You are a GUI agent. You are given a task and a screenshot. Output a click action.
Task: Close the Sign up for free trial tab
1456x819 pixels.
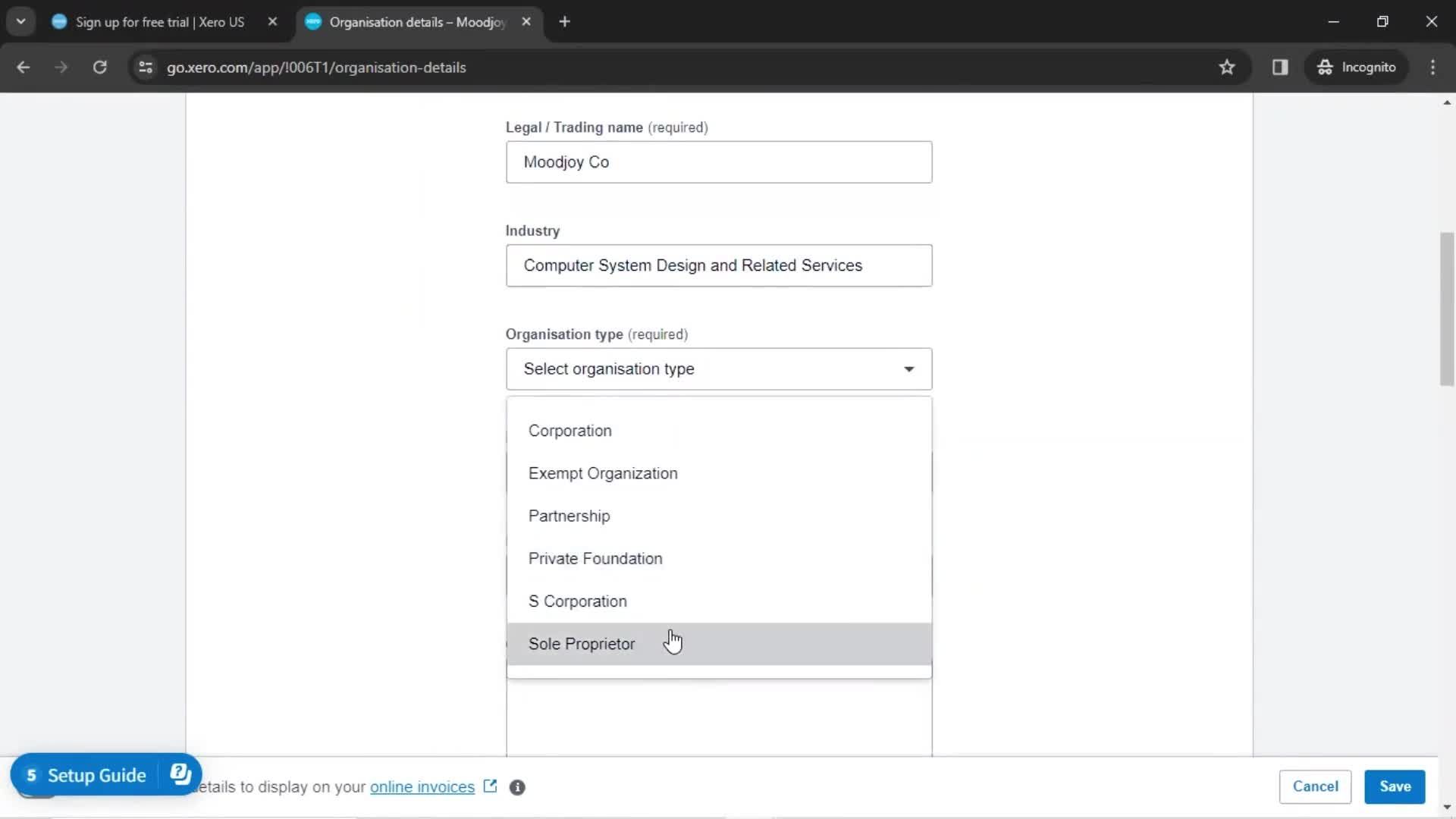coord(272,22)
